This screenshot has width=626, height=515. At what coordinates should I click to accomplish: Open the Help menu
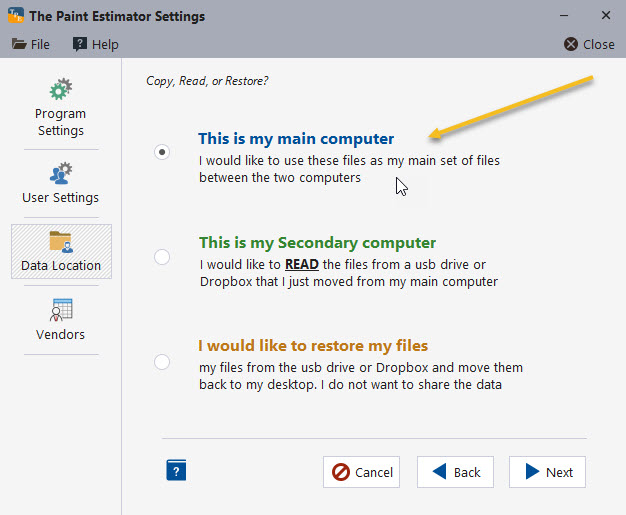(96, 44)
